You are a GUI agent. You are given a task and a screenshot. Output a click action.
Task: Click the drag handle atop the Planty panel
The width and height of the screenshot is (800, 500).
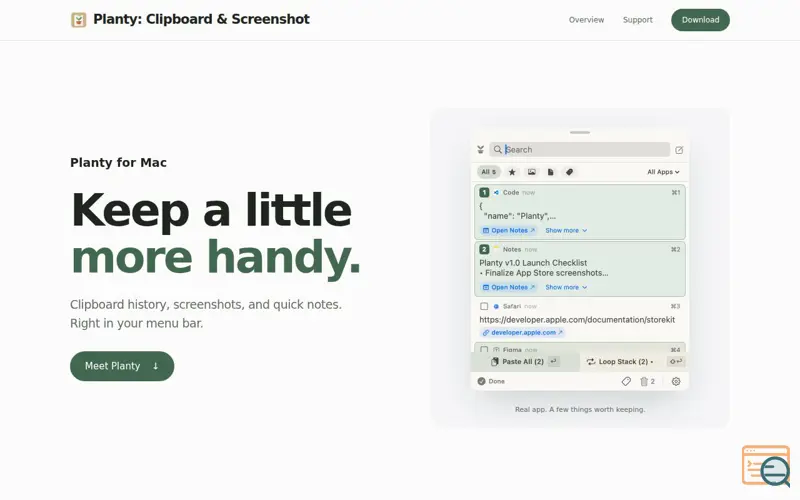coord(580,132)
